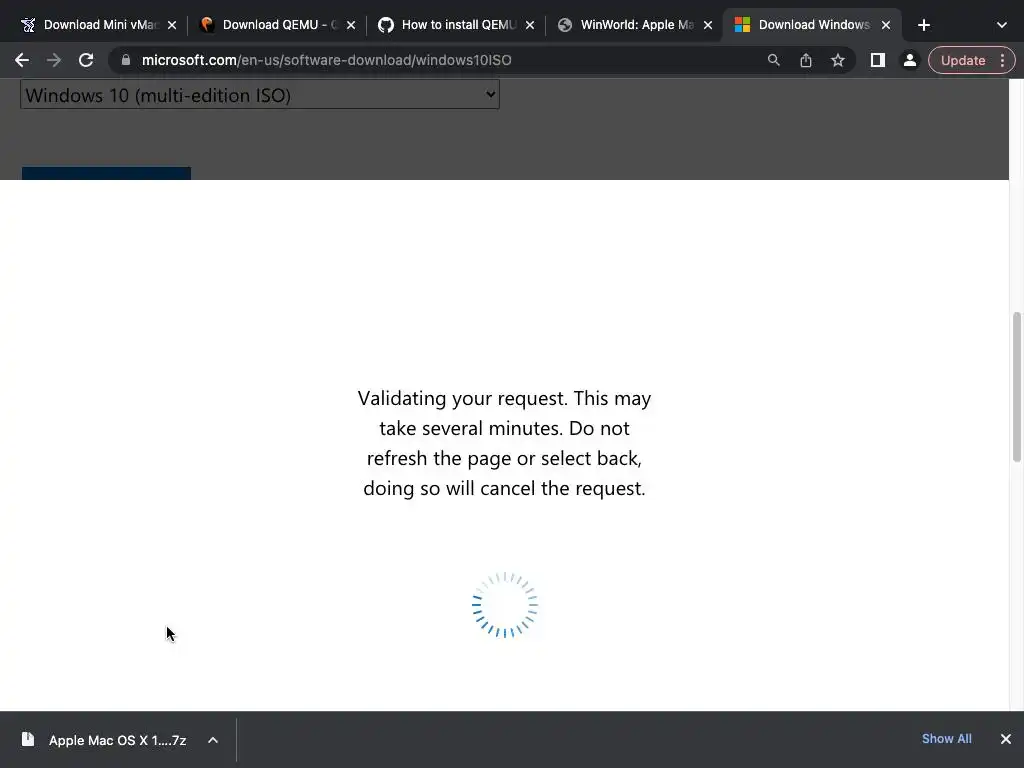Image resolution: width=1024 pixels, height=768 pixels.
Task: Click the Microsoft logo favicon
Action: pos(743,25)
